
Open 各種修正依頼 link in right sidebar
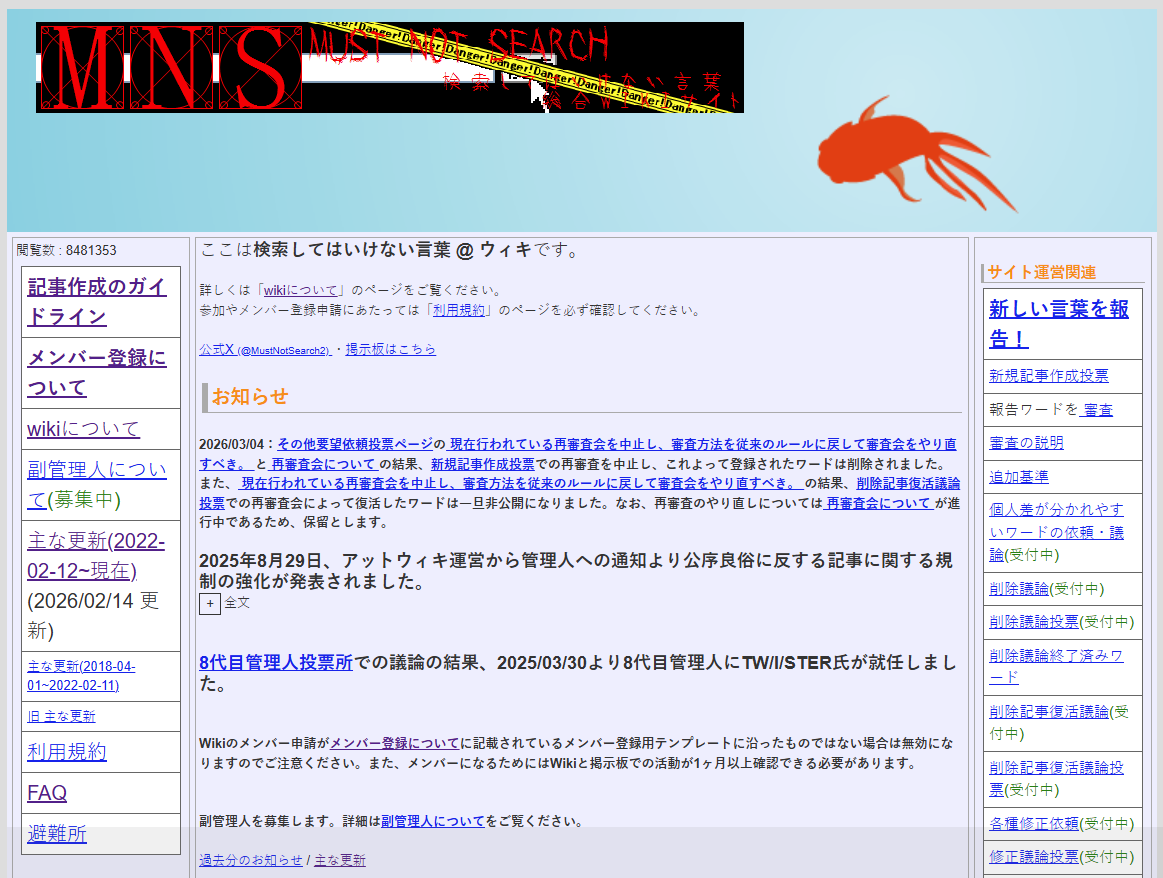(1034, 824)
